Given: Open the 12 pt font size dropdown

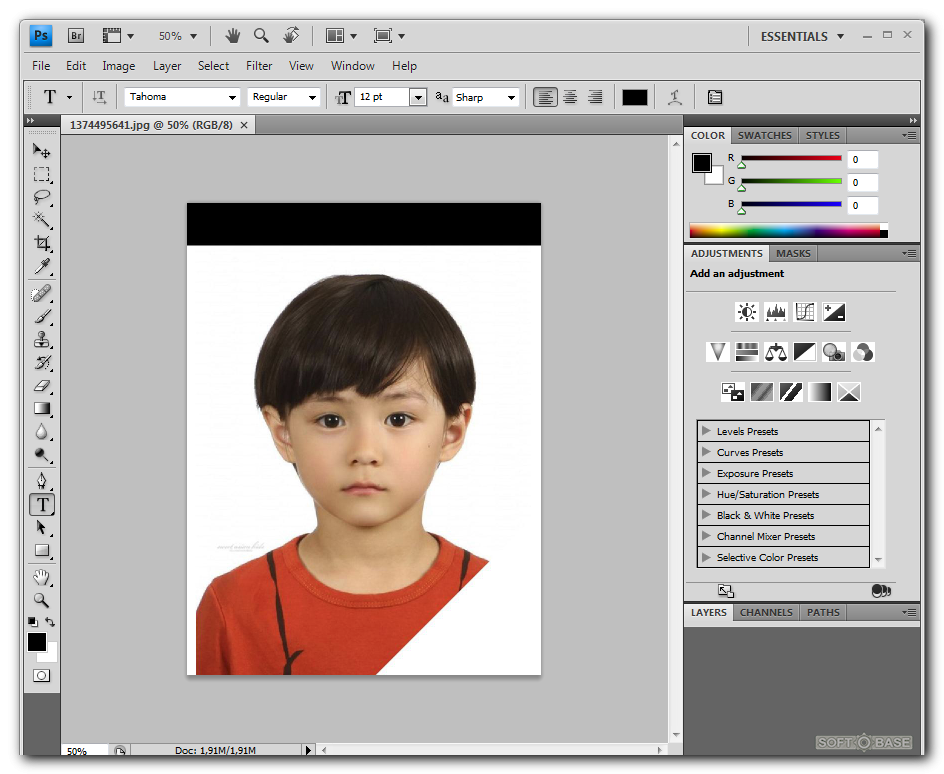Looking at the screenshot, I should pyautogui.click(x=418, y=98).
